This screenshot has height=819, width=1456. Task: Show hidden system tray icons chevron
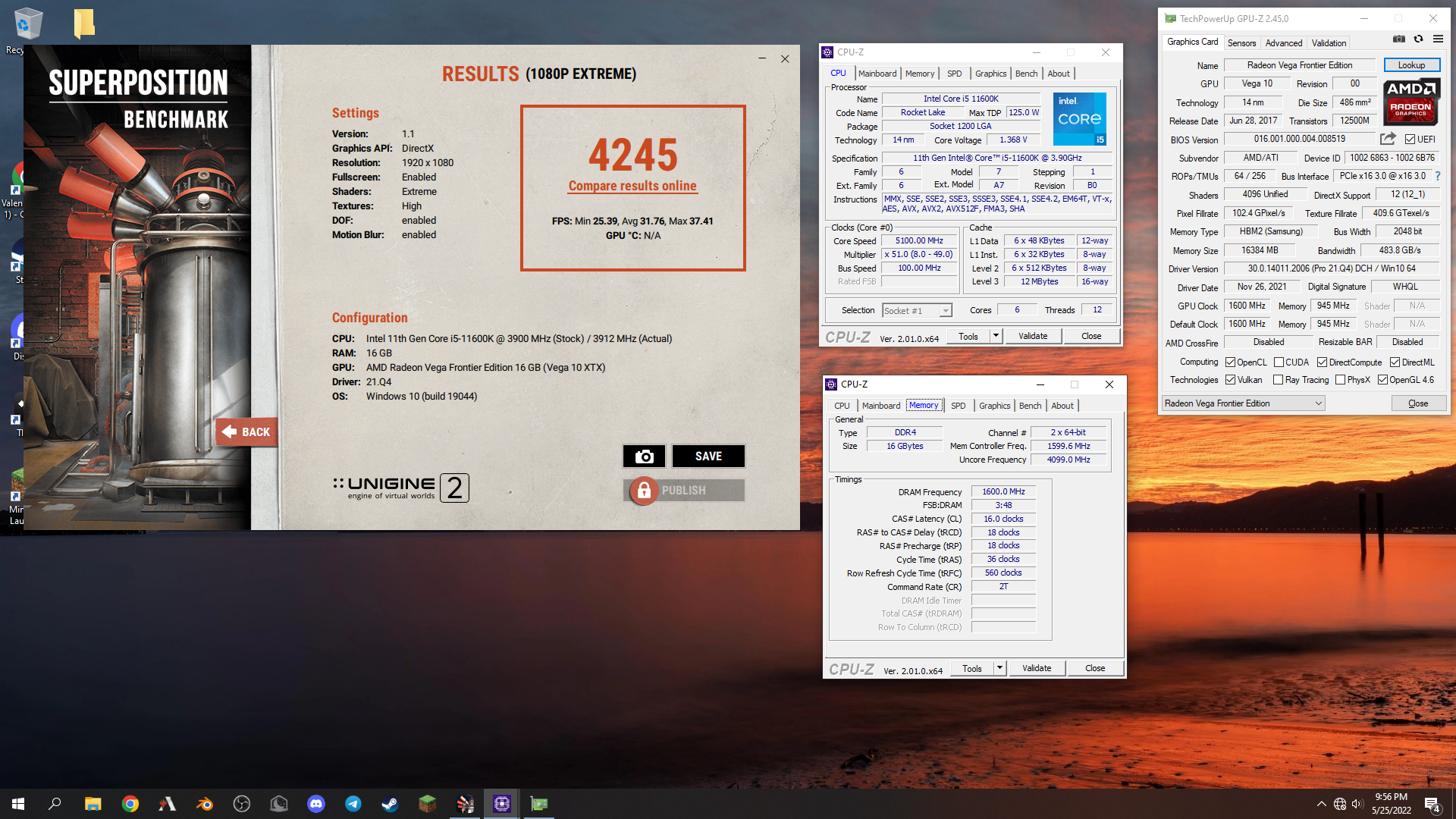coord(1322,804)
